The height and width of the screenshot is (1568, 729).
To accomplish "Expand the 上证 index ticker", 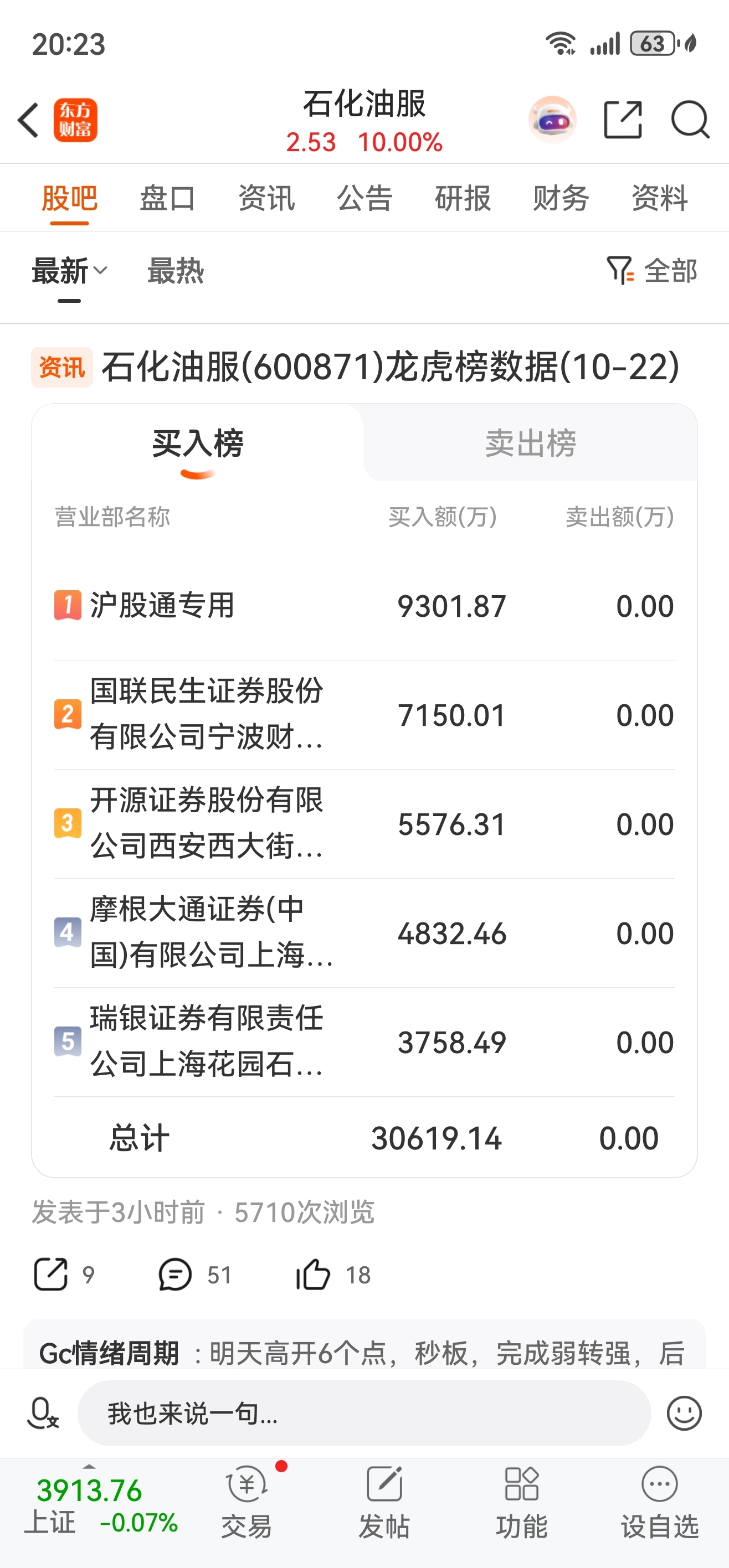I will point(90,1503).
